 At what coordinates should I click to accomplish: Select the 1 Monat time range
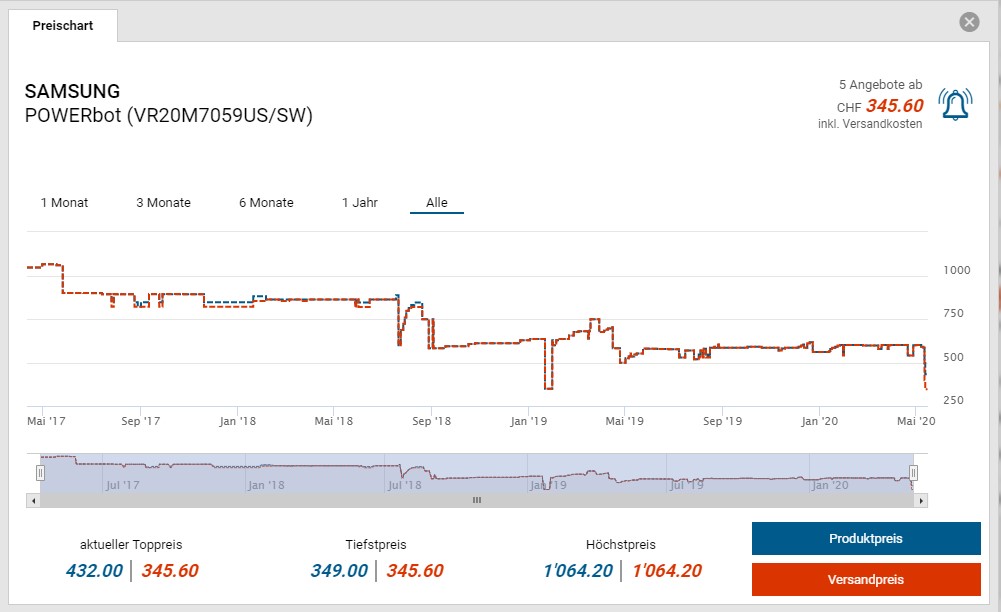click(64, 203)
